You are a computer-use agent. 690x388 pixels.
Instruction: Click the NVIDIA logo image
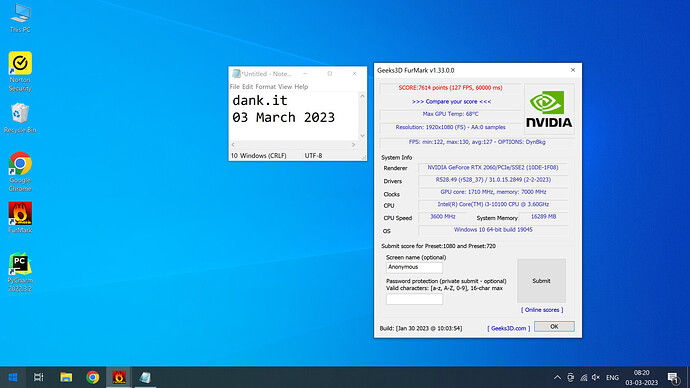coord(549,109)
